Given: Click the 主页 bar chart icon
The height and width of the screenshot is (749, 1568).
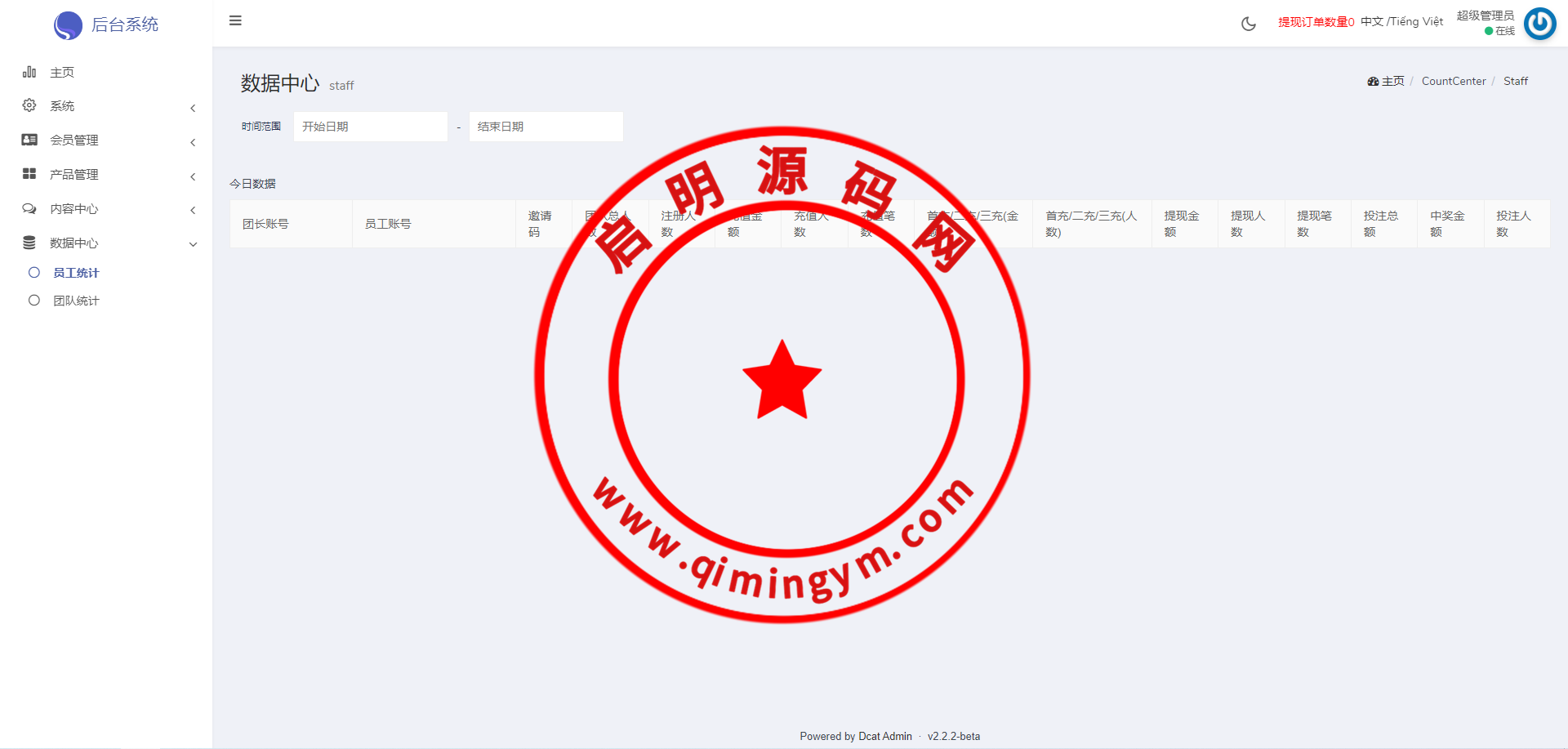Looking at the screenshot, I should [x=29, y=72].
